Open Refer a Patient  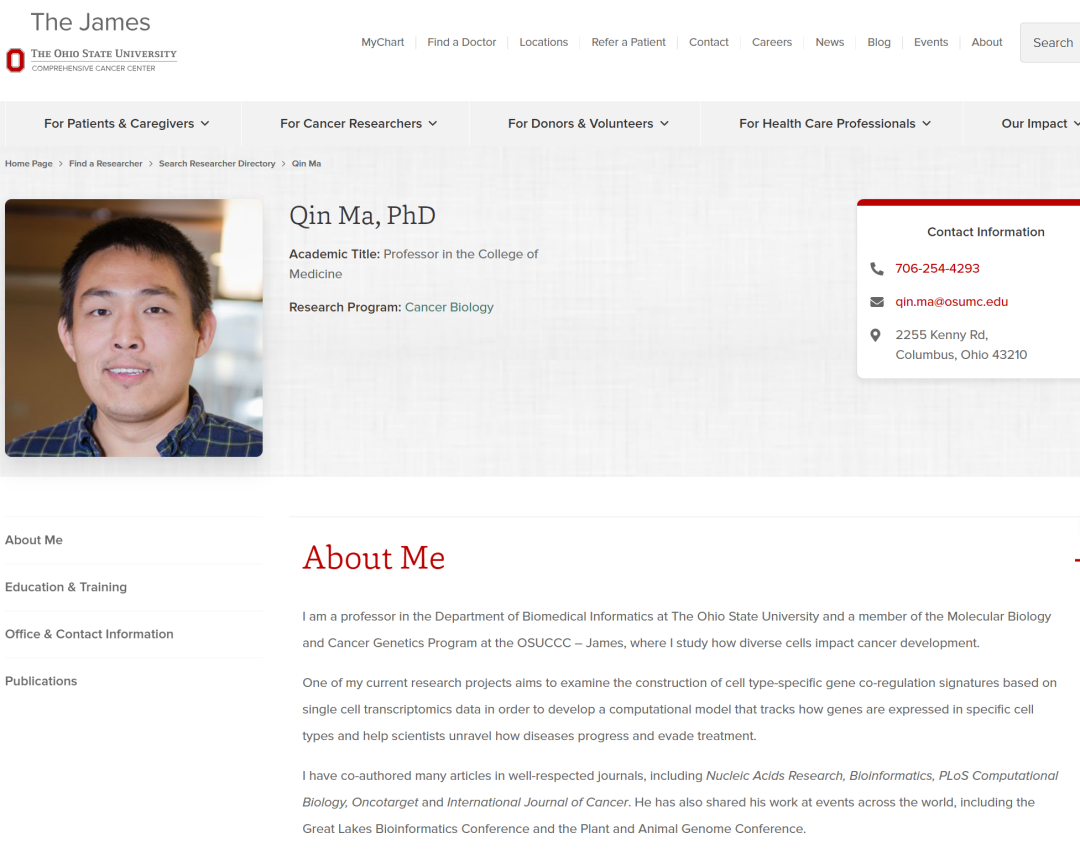(628, 42)
